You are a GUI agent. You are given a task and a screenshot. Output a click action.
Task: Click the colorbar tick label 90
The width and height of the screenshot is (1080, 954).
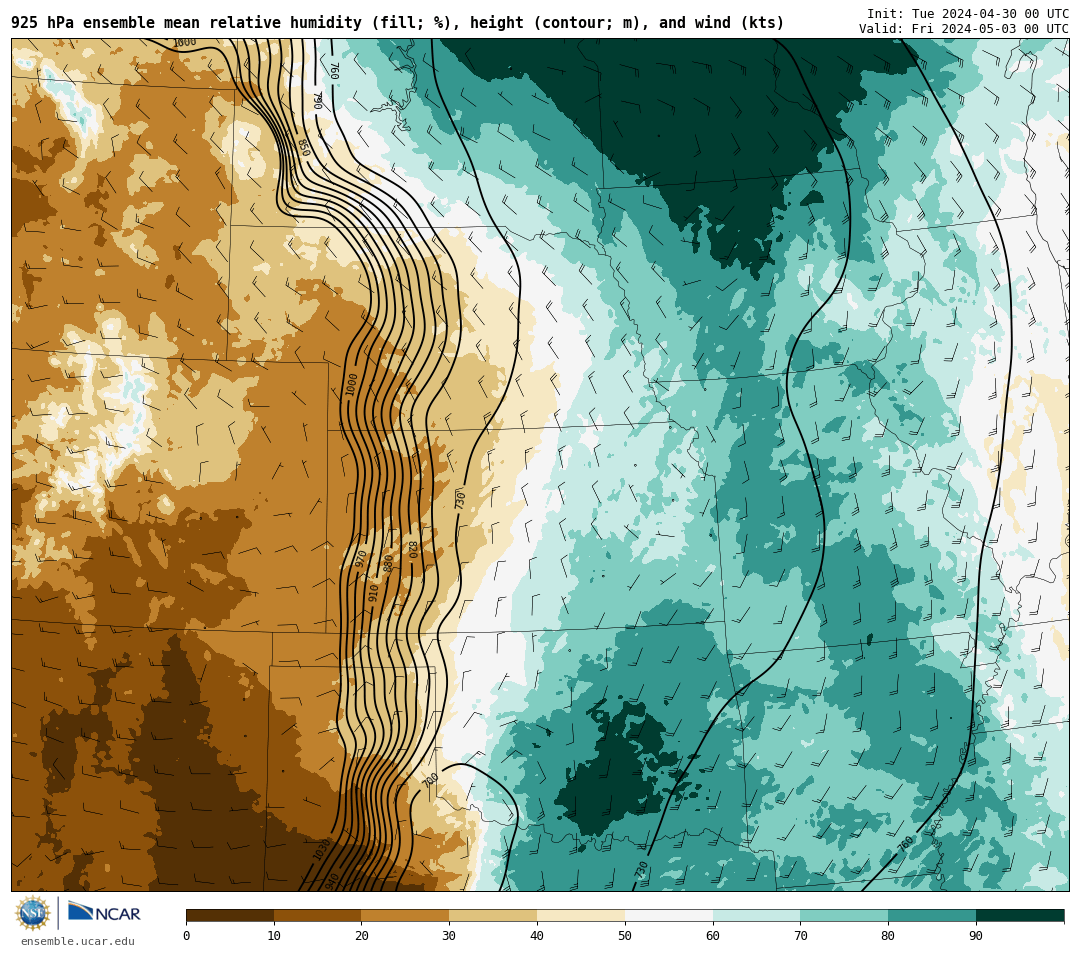[976, 935]
